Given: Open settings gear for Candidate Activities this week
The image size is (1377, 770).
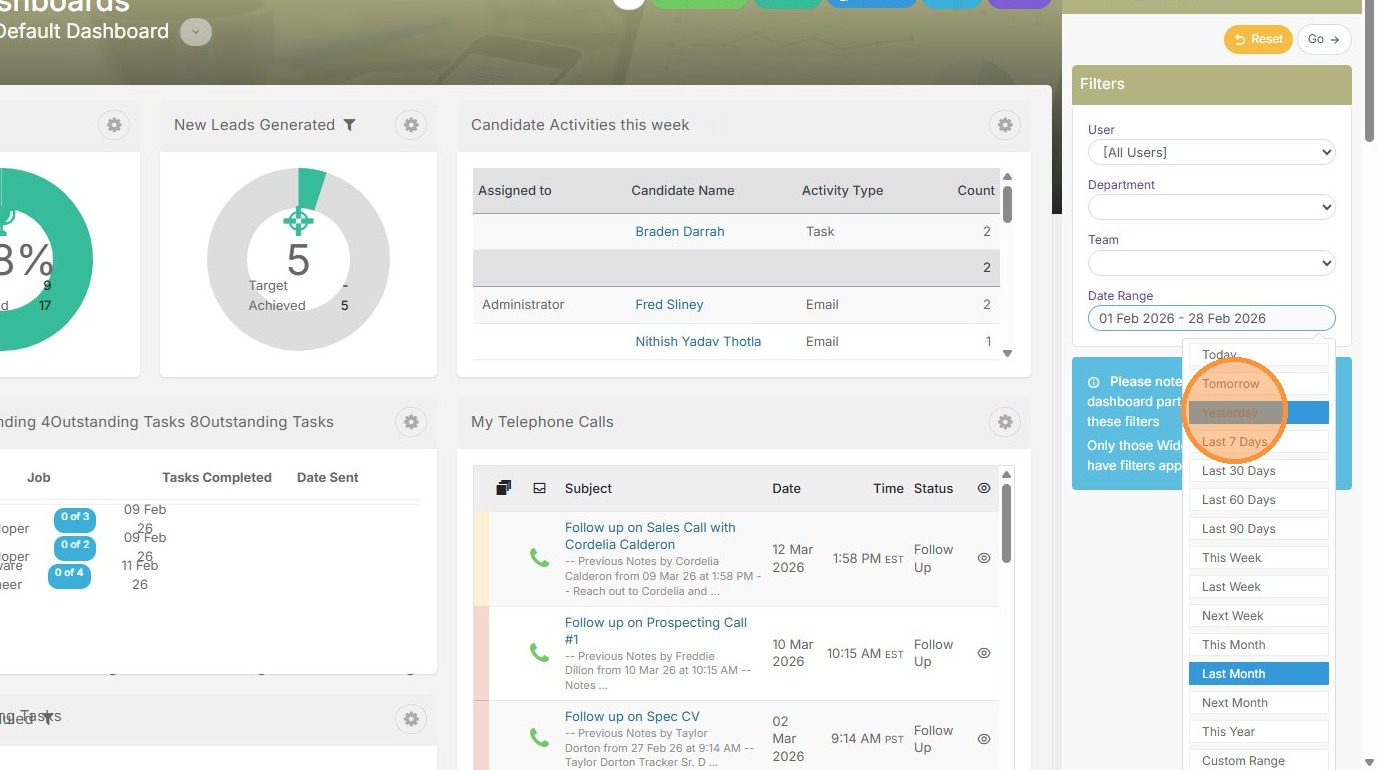Looking at the screenshot, I should click(1005, 125).
